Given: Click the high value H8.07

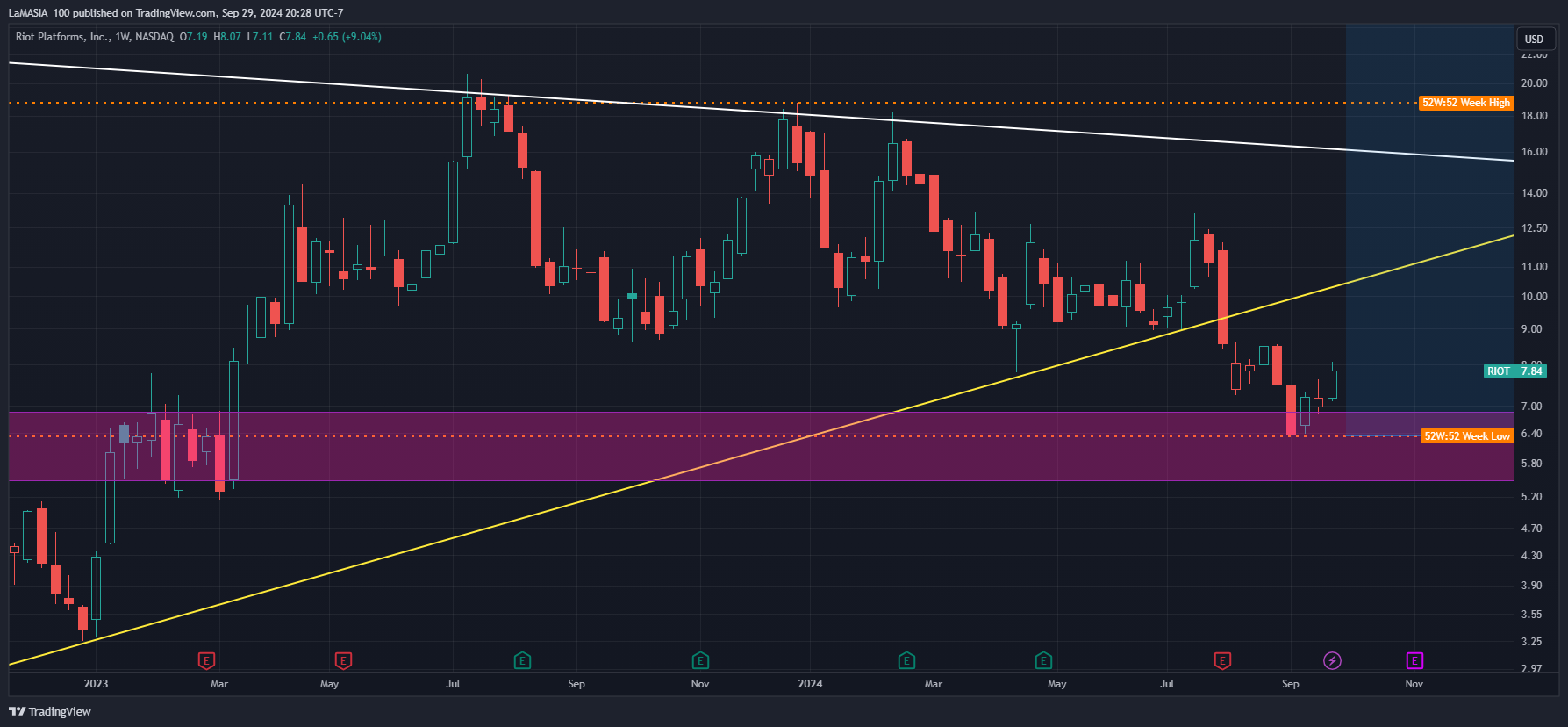Looking at the screenshot, I should point(227,37).
